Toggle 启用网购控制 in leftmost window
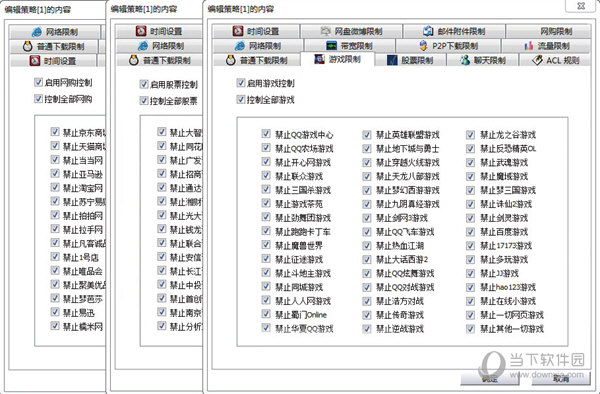Image resolution: width=600 pixels, height=394 pixels. point(38,82)
